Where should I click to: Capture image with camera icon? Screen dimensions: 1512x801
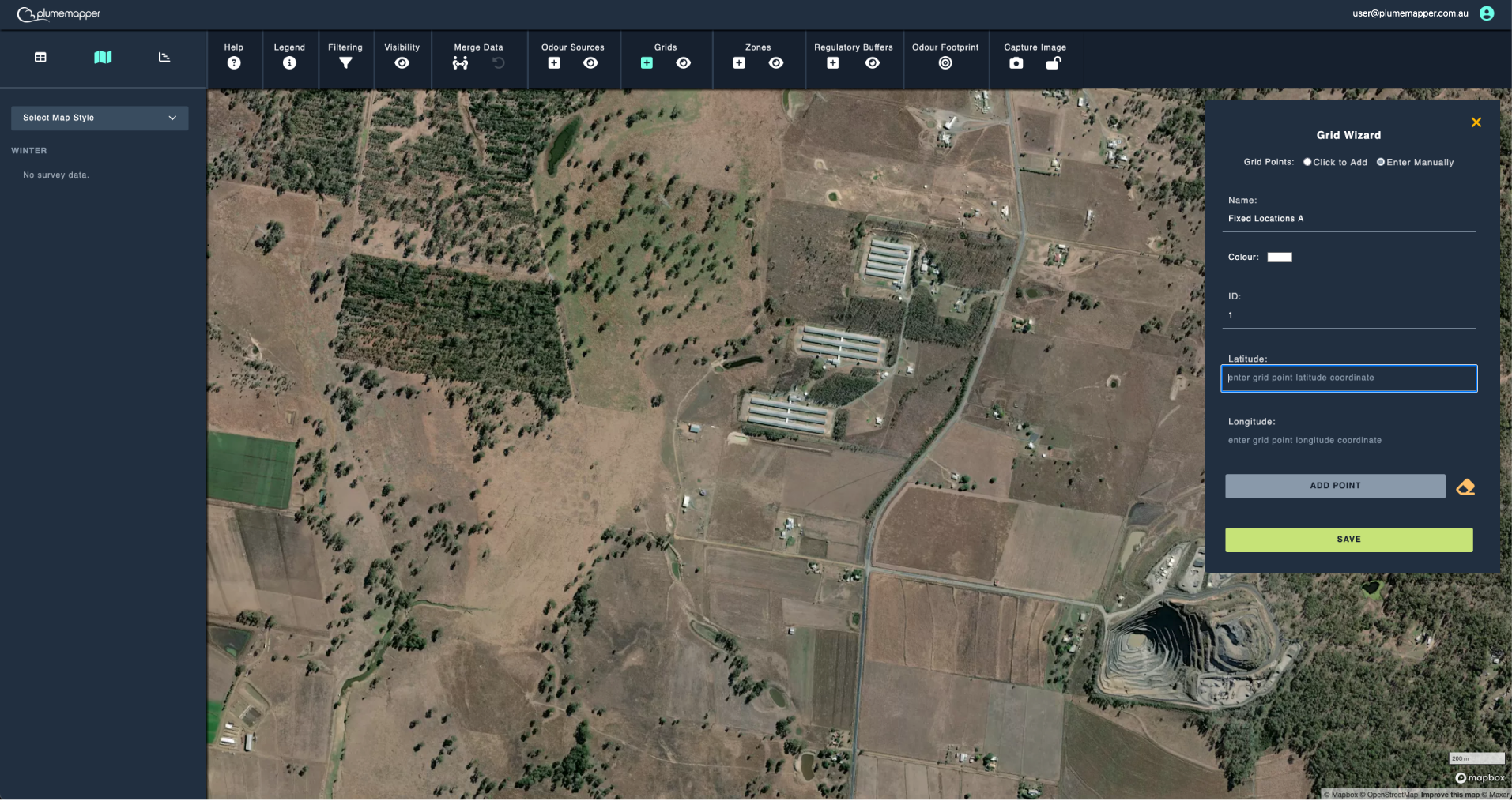(1016, 63)
